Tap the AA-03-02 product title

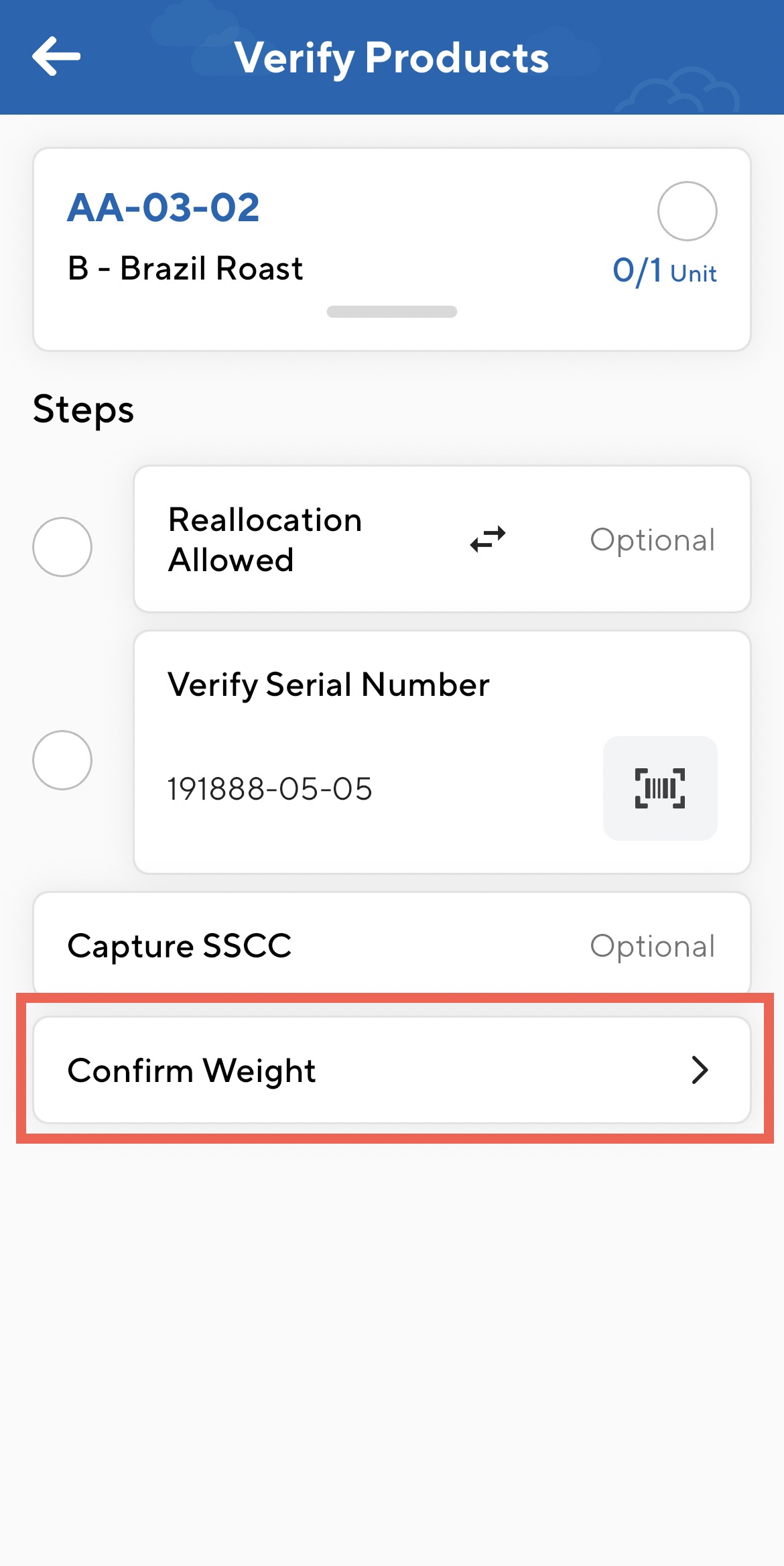click(x=164, y=208)
